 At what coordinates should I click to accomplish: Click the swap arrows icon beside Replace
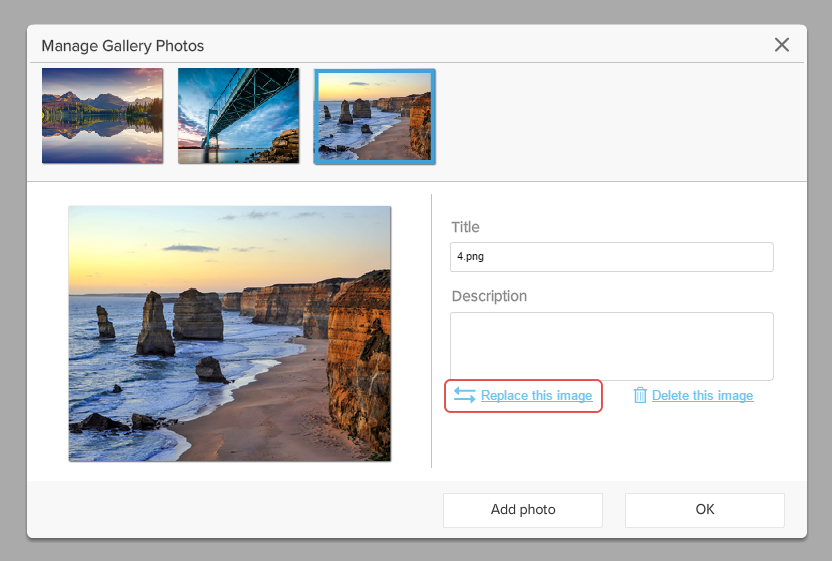(464, 395)
